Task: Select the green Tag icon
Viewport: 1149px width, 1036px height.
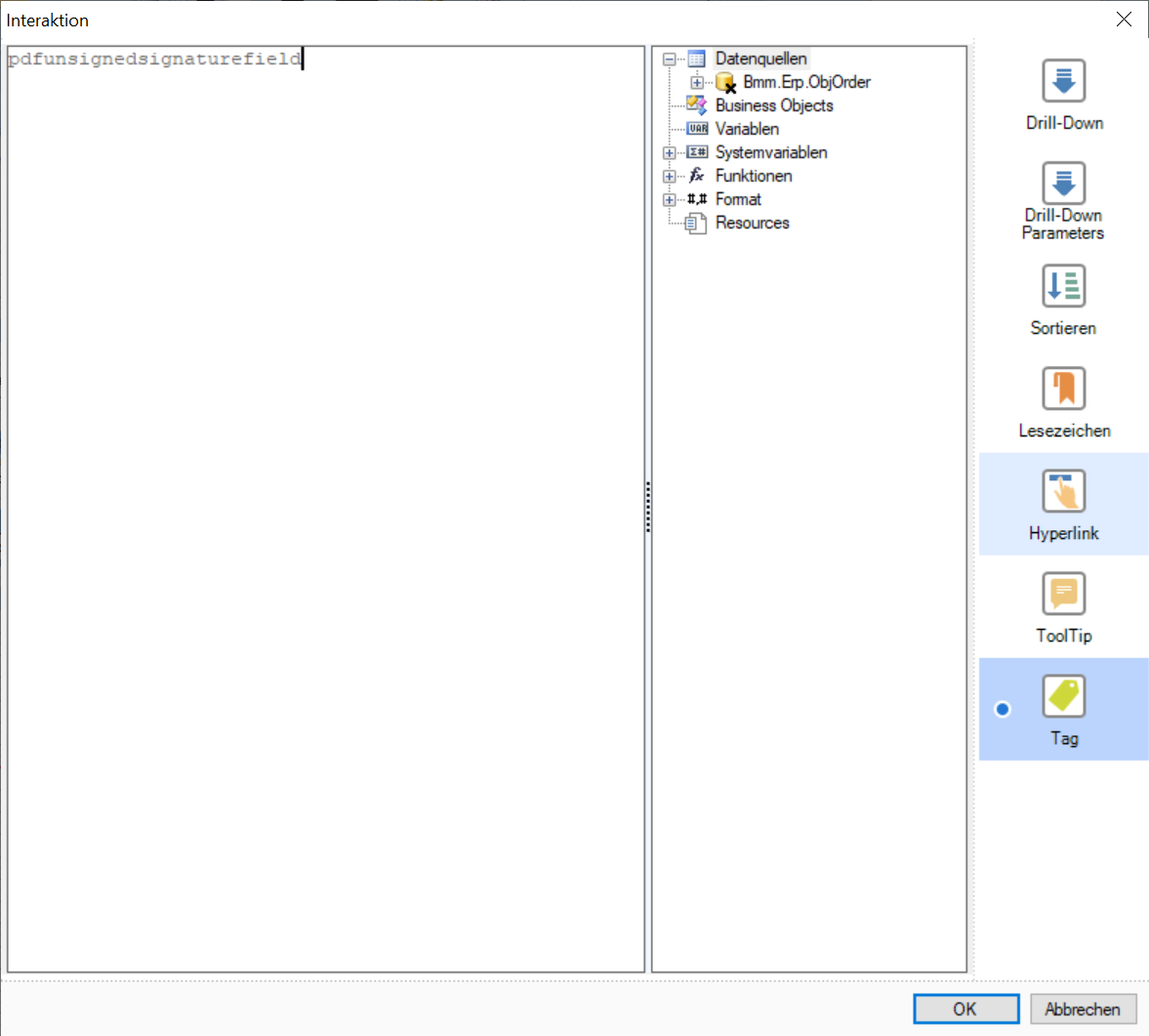Action: point(1063,696)
